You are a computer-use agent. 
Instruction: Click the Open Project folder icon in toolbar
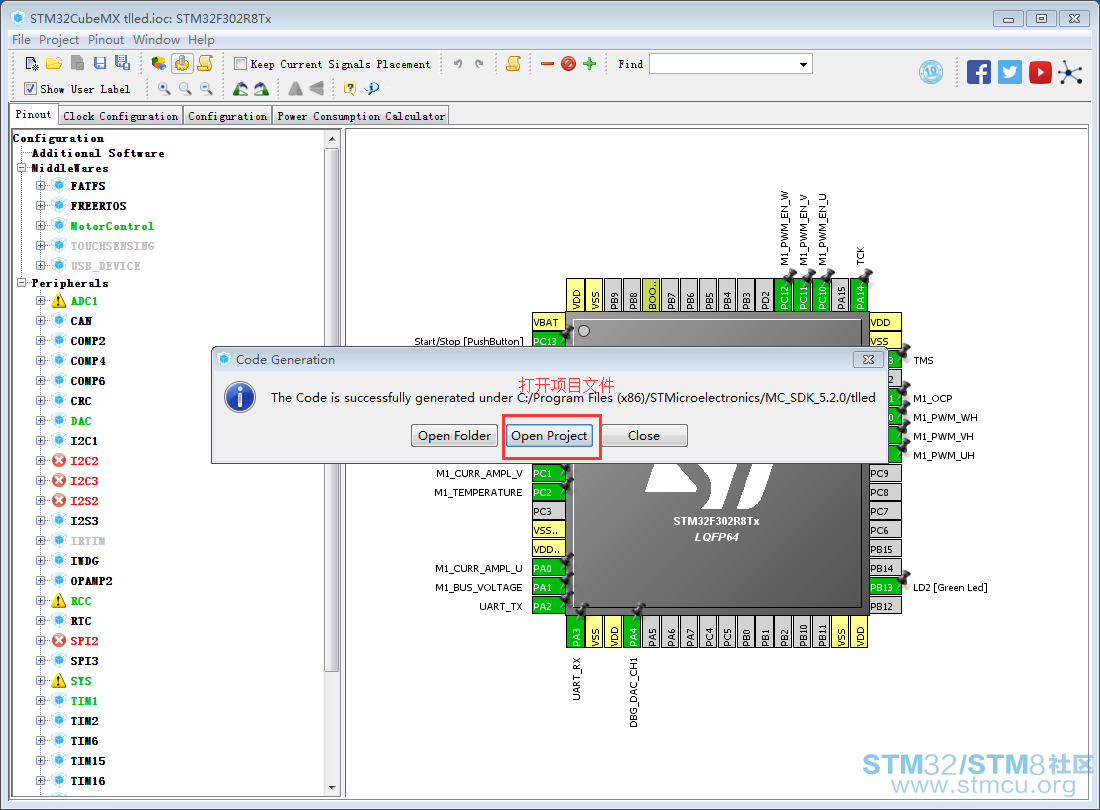[54, 64]
